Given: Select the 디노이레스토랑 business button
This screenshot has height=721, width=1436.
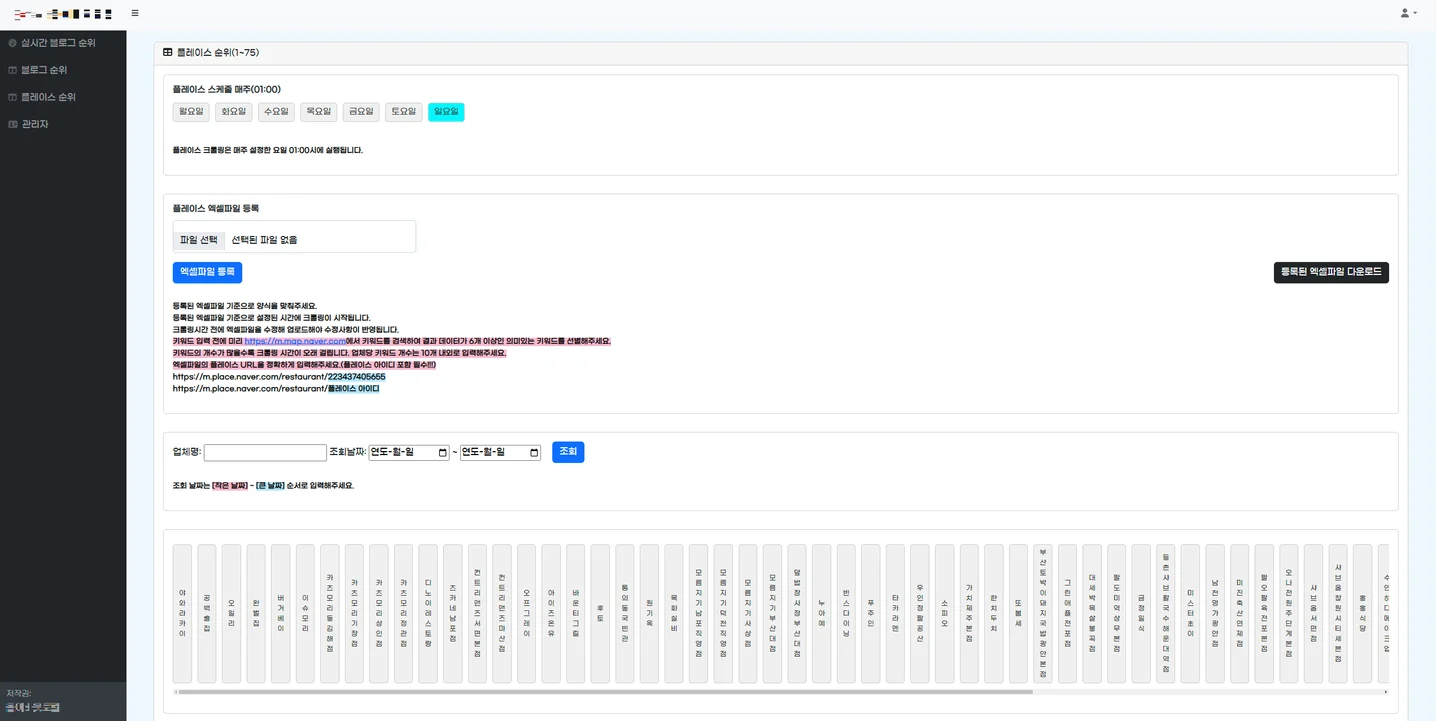Looking at the screenshot, I should [428, 614].
